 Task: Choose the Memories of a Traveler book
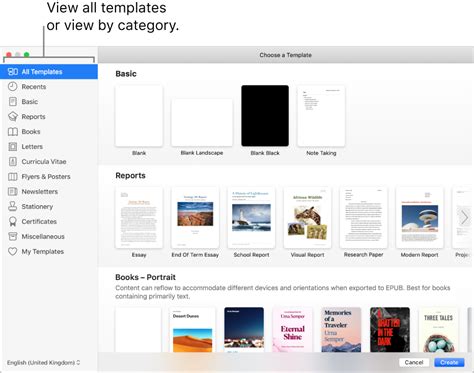(x=341, y=330)
